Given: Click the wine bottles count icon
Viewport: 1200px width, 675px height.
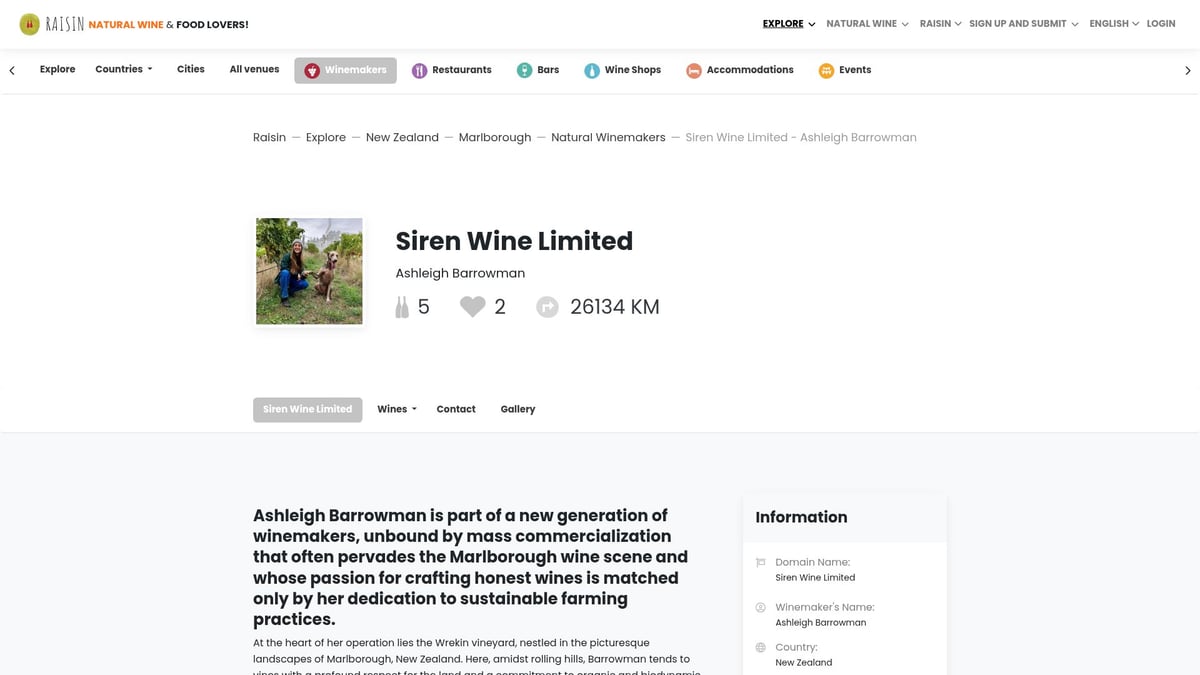Looking at the screenshot, I should tap(401, 306).
